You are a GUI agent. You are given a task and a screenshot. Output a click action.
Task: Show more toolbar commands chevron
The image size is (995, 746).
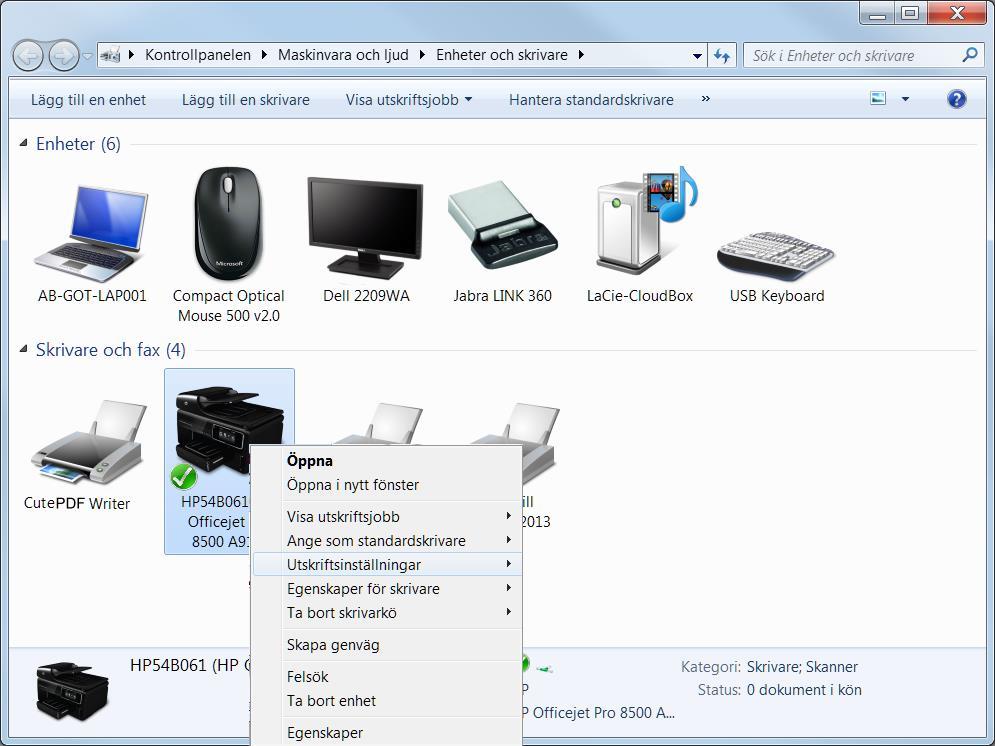(706, 98)
